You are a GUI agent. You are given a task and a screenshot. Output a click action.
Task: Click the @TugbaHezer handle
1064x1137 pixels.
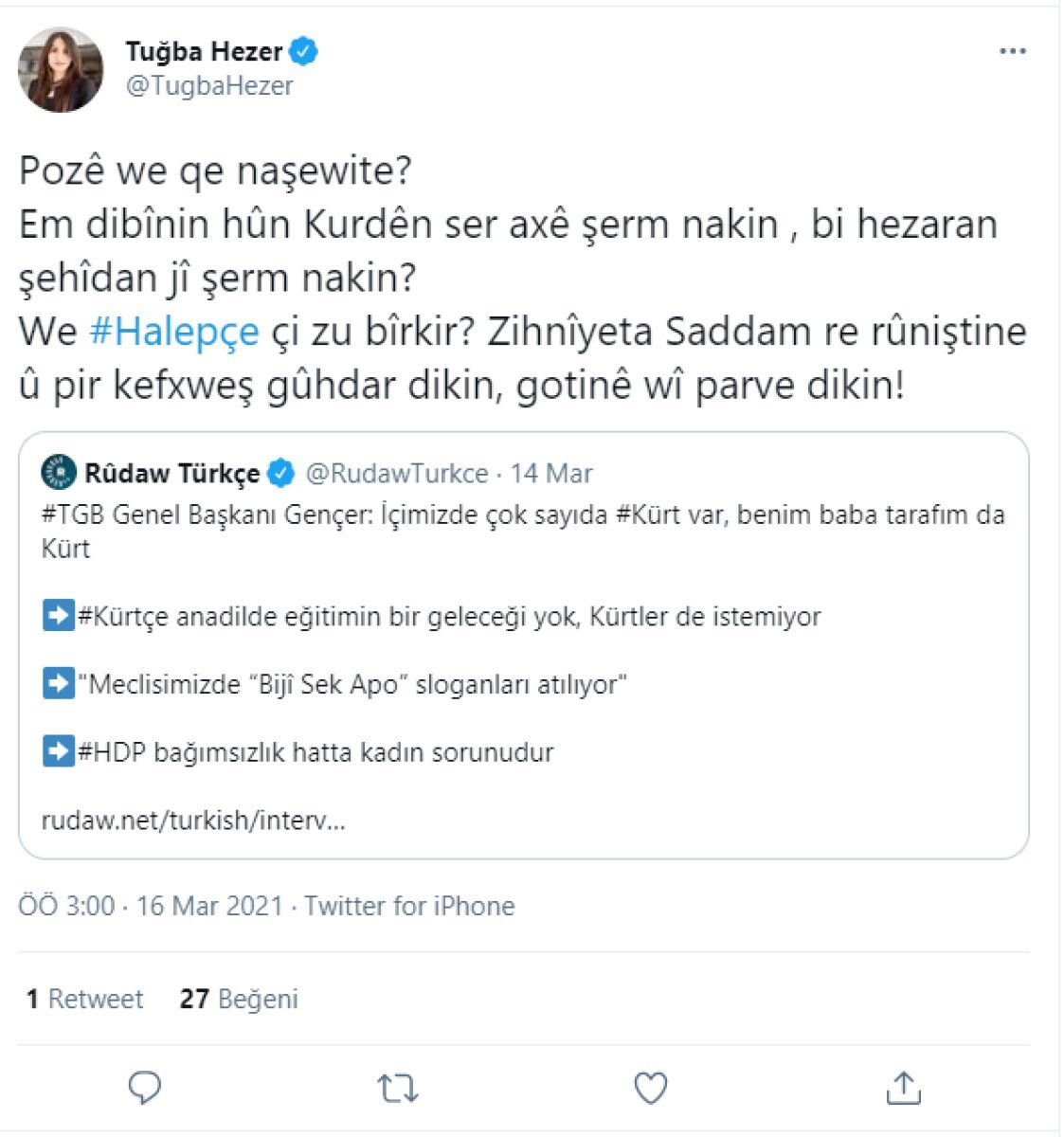(209, 86)
